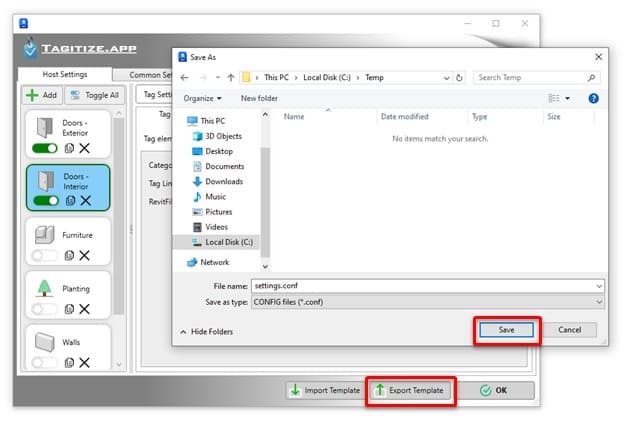Open the Organize dropdown menu
Image resolution: width=626 pixels, height=423 pixels.
[x=202, y=98]
